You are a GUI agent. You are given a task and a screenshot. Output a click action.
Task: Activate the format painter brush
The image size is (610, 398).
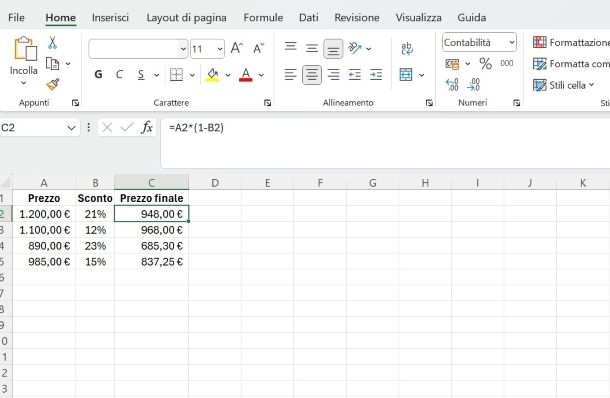pos(53,84)
